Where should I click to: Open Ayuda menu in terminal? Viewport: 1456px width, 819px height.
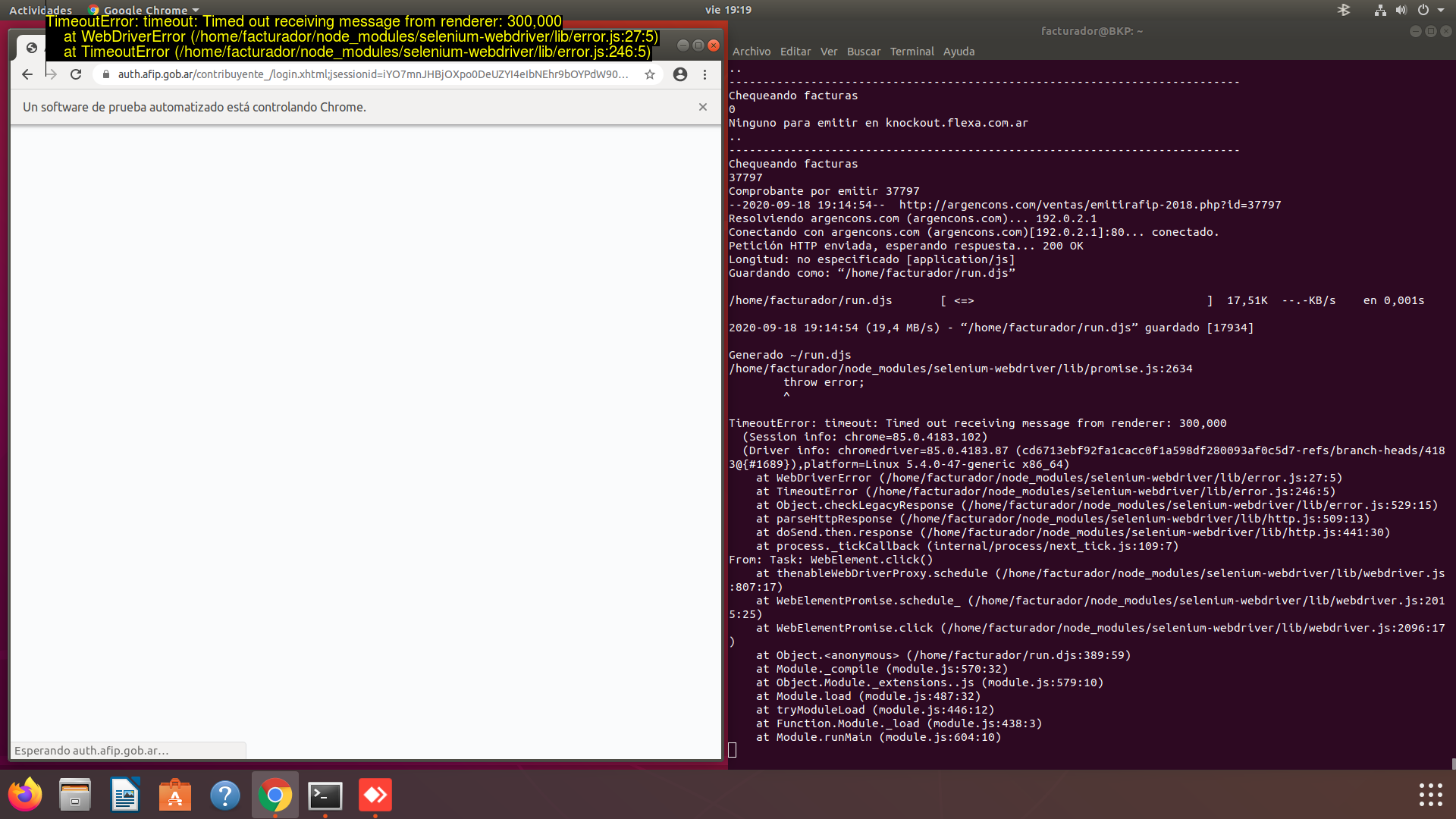click(x=959, y=52)
